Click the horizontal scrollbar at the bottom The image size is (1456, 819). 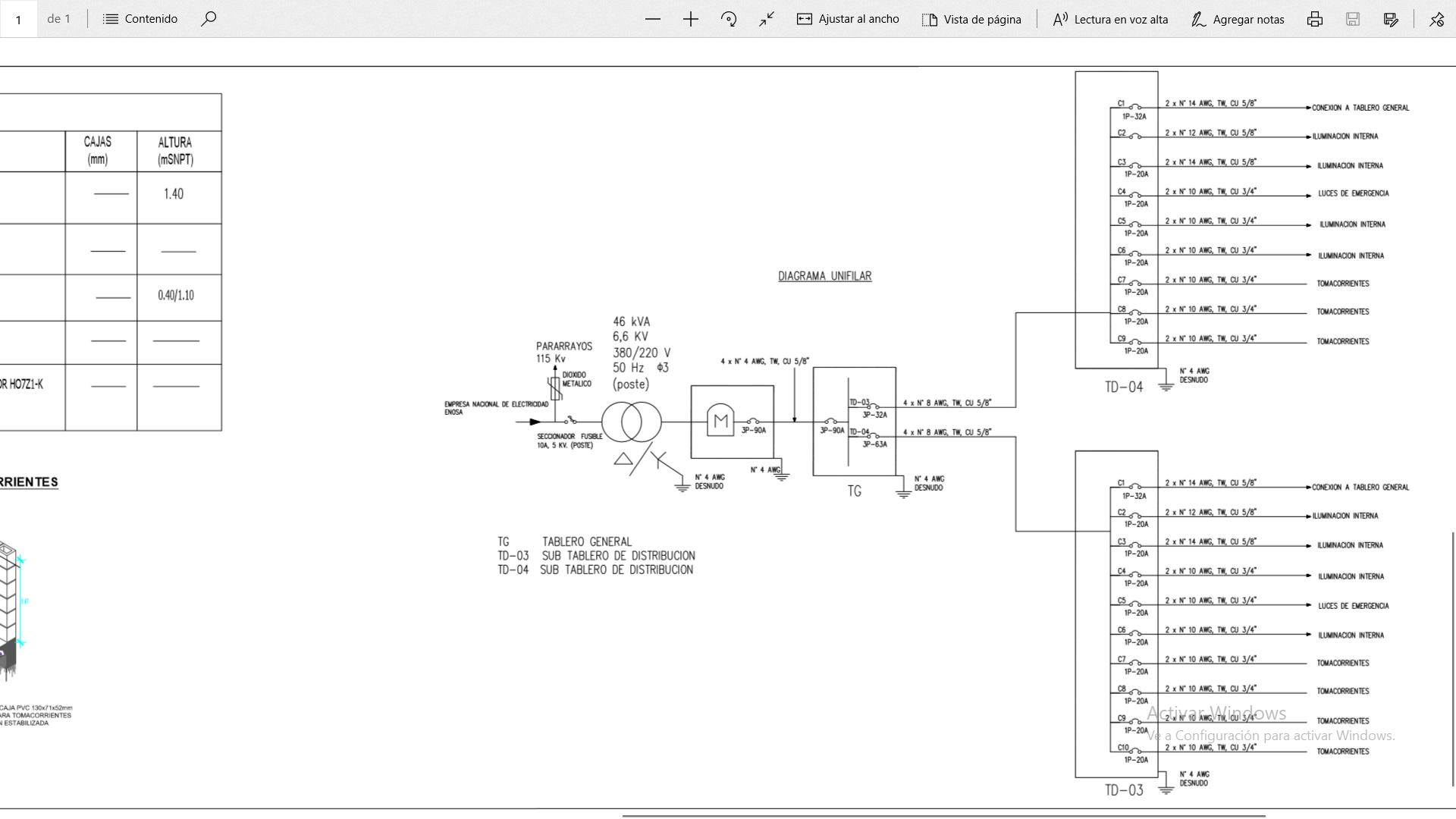[x=943, y=816]
